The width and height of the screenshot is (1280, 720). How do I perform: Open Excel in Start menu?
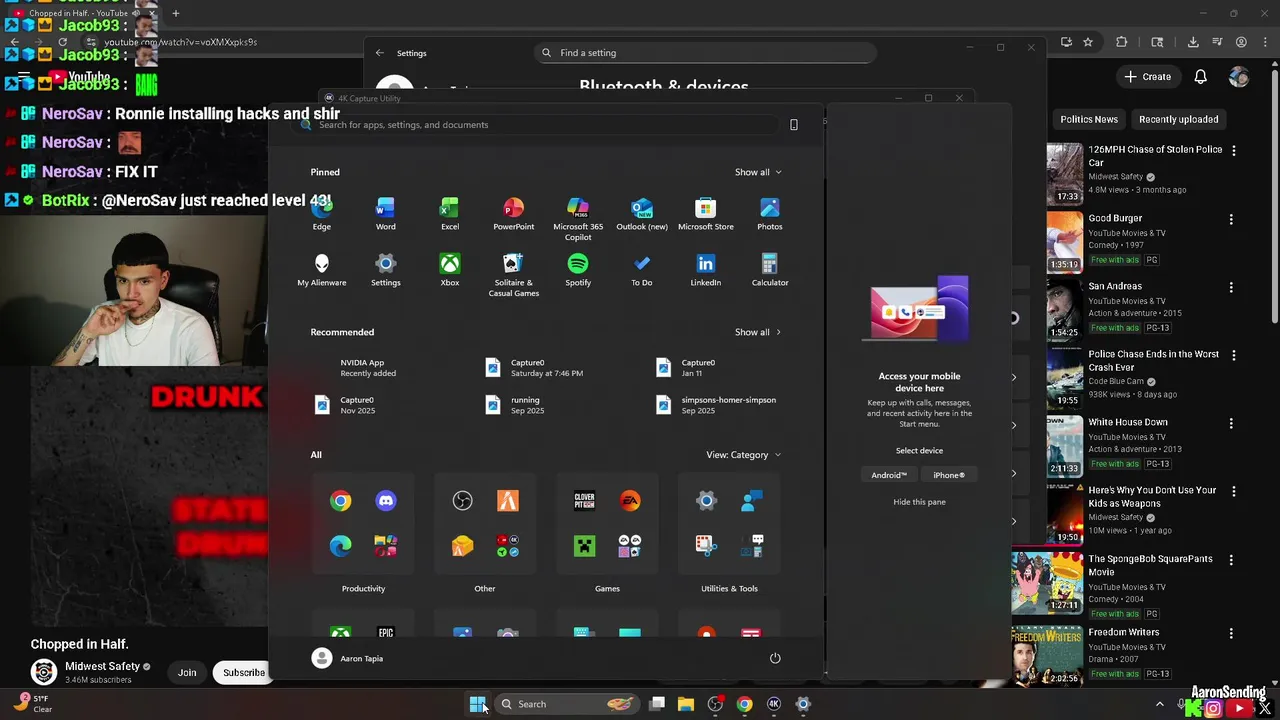[x=450, y=214]
